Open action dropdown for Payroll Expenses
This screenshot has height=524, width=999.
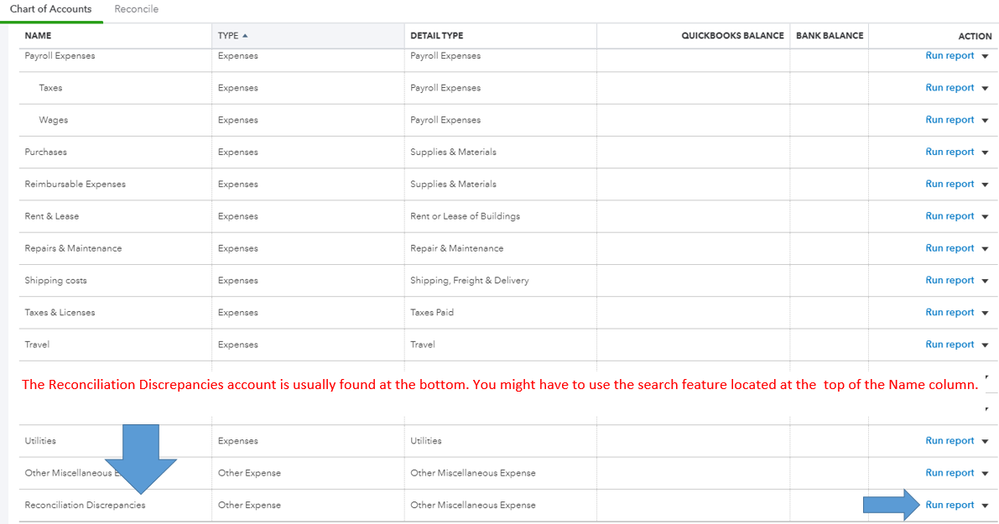(x=985, y=56)
